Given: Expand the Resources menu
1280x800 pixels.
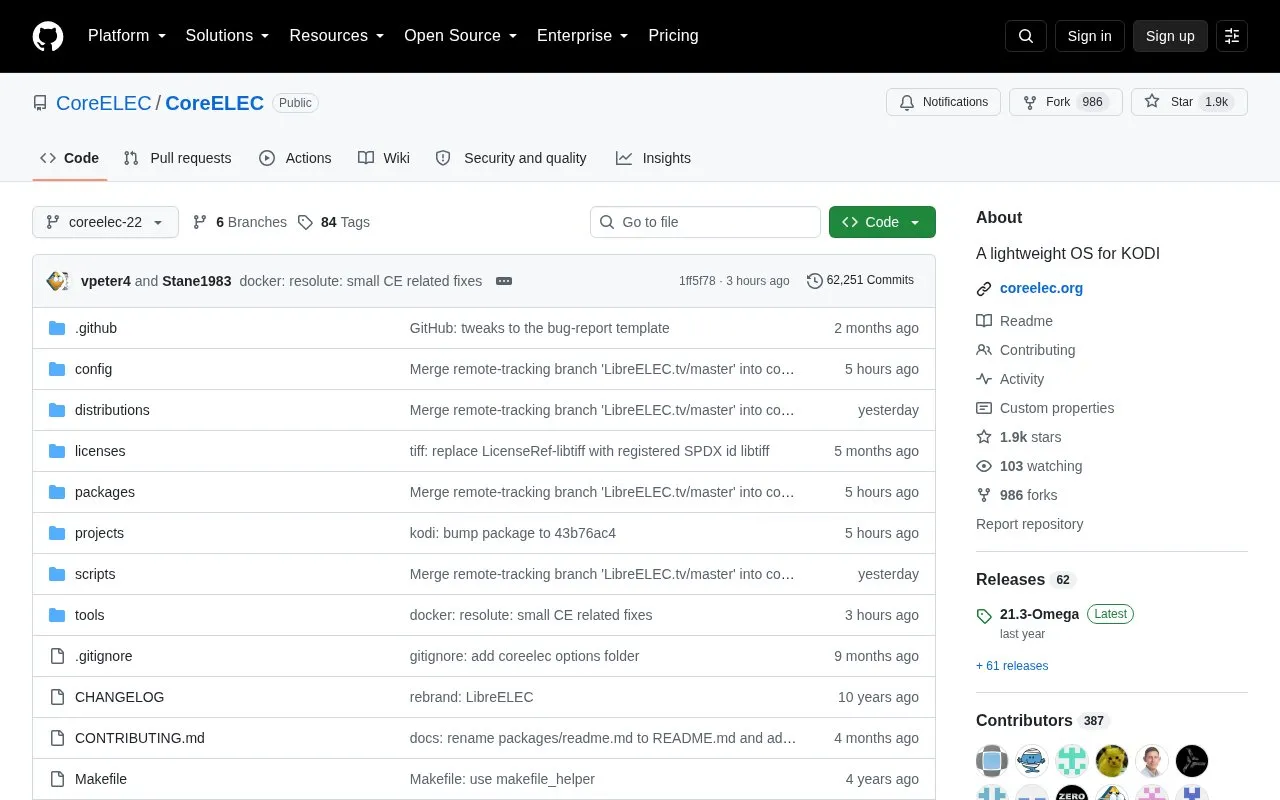Looking at the screenshot, I should click(337, 36).
